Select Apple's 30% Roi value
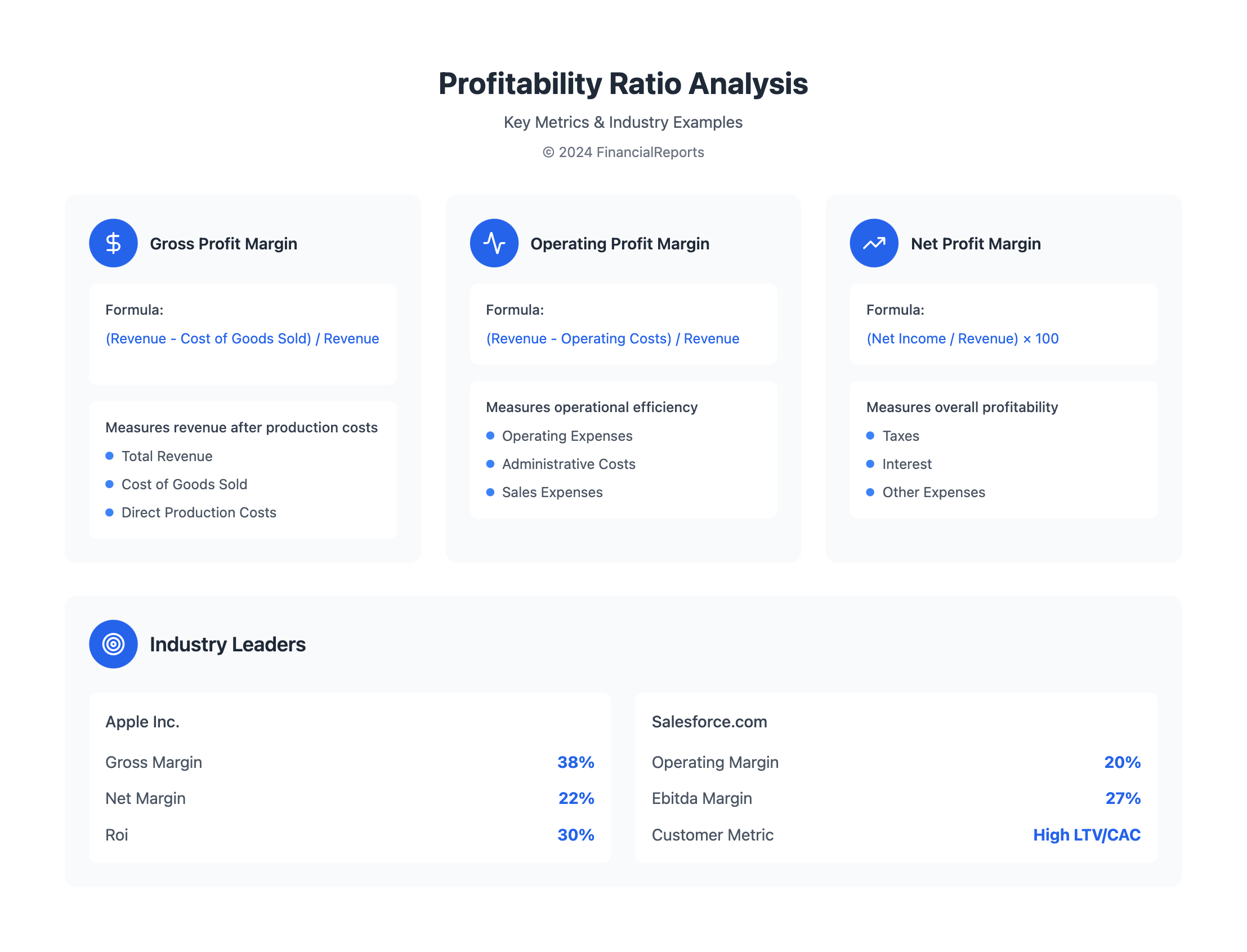The width and height of the screenshot is (1247, 952). [575, 835]
